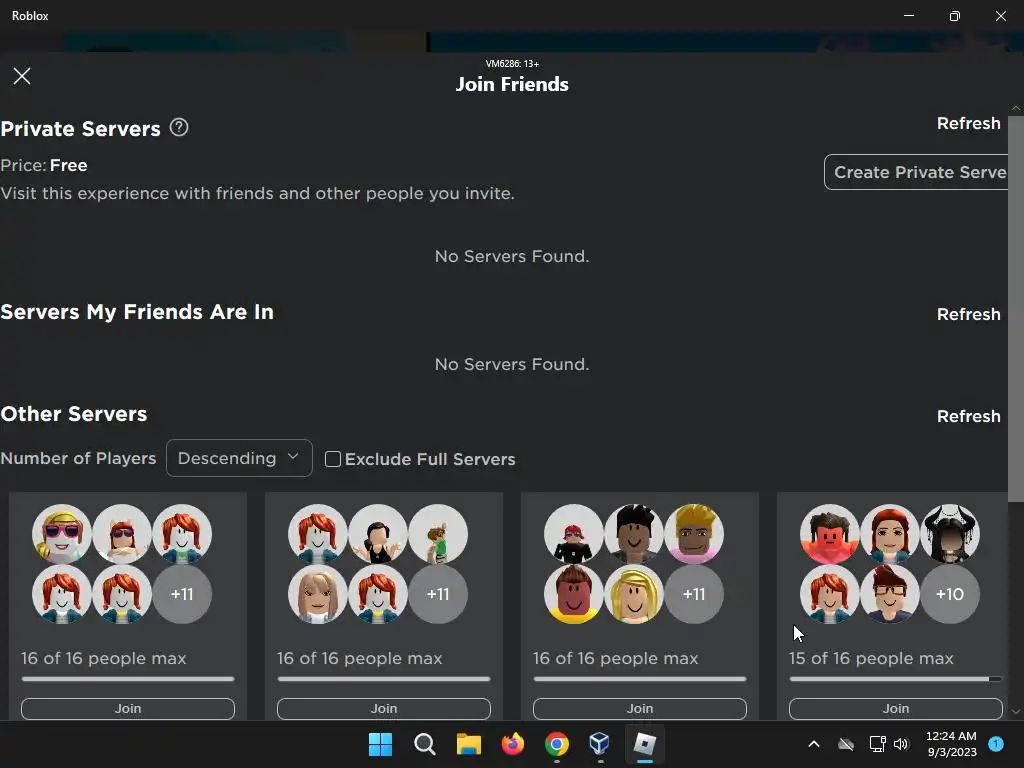This screenshot has height=768, width=1024.
Task: Show hidden system tray icons chevron
Action: coord(814,744)
